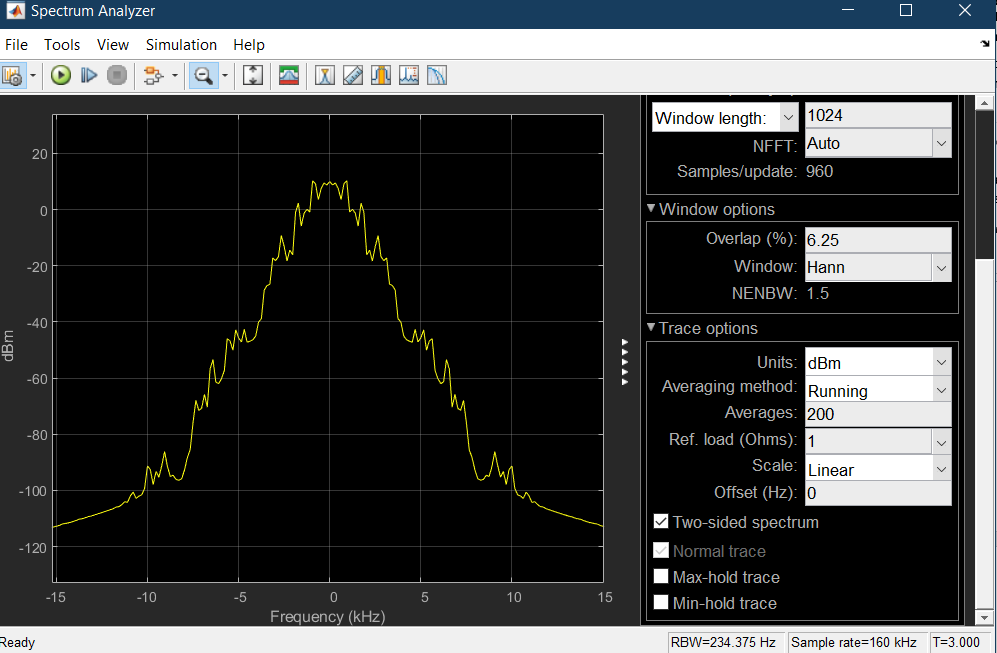Open CCDF measurements
This screenshot has width=997, height=653.
click(436, 75)
